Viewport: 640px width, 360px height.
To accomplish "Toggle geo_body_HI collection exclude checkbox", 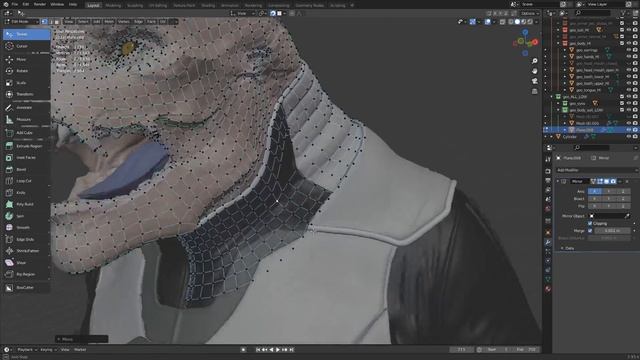I will [x=622, y=43].
